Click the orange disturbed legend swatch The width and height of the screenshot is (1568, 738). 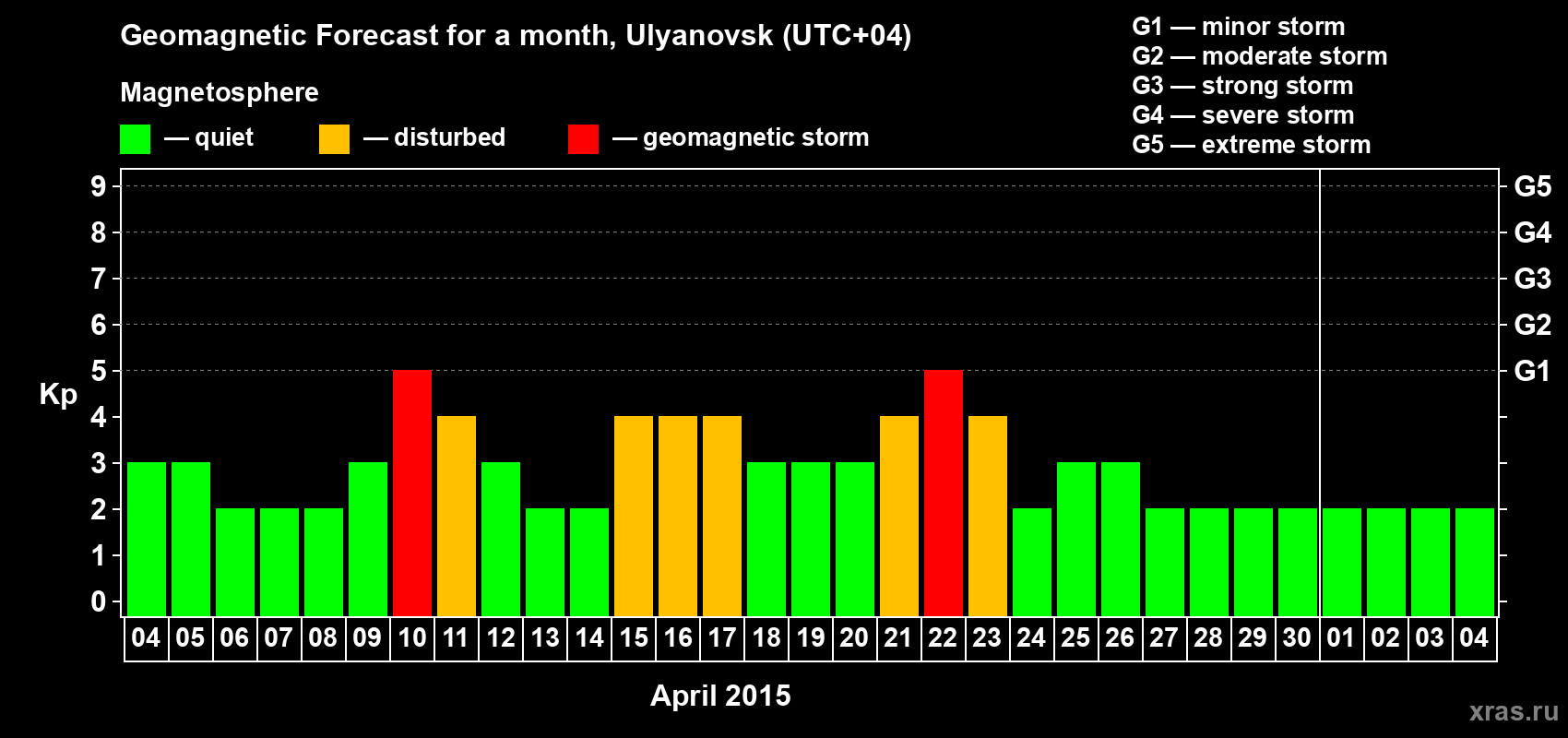coord(335,139)
